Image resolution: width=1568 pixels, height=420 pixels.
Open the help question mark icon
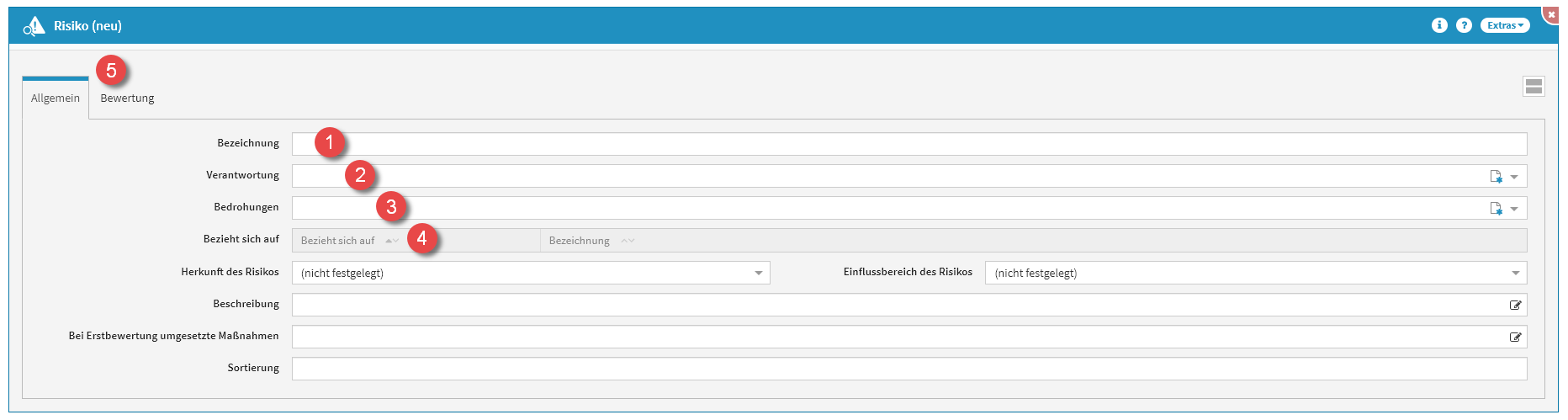pos(1464,25)
